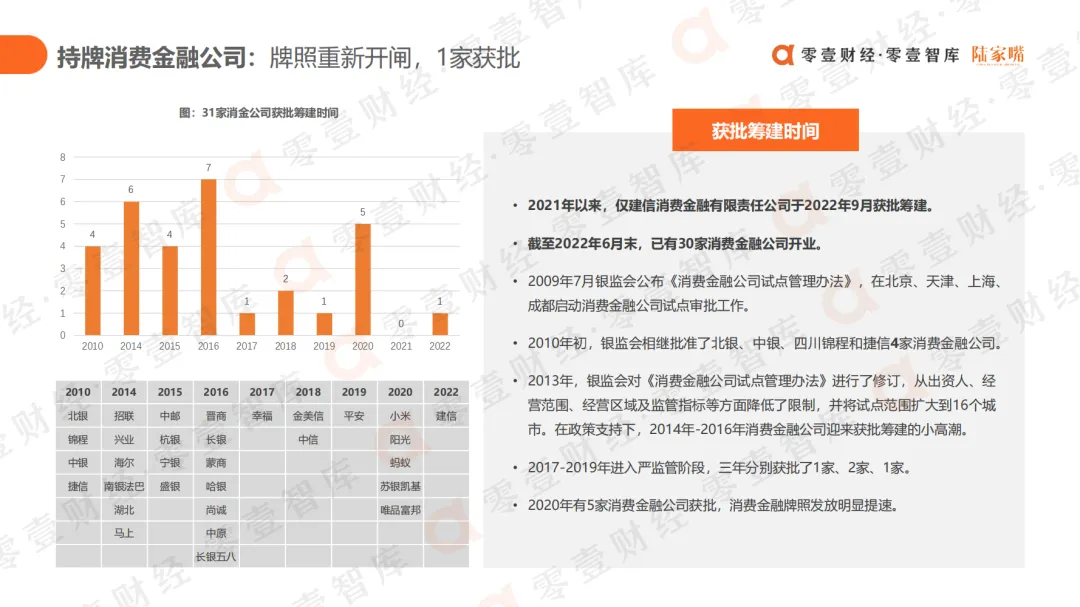Click the table cell 中信
Screen dimensions: 1080x607
[308, 440]
